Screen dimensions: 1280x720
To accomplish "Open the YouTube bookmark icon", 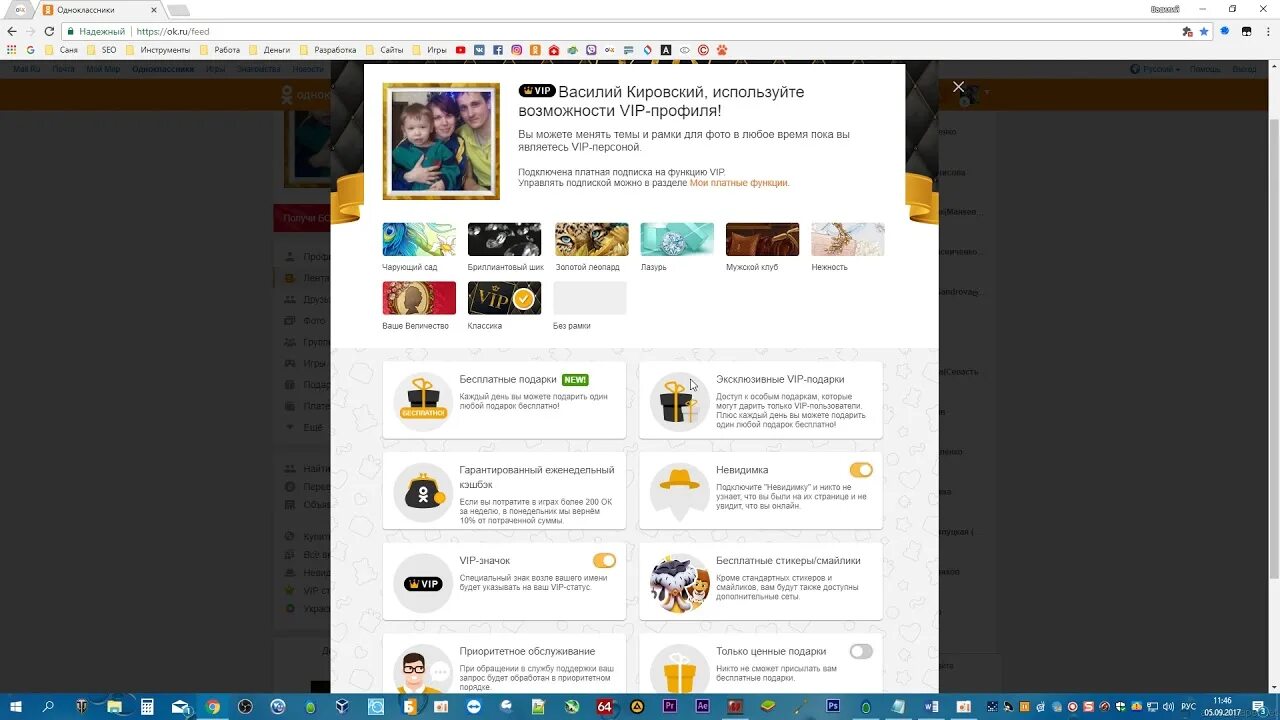I will tap(461, 50).
